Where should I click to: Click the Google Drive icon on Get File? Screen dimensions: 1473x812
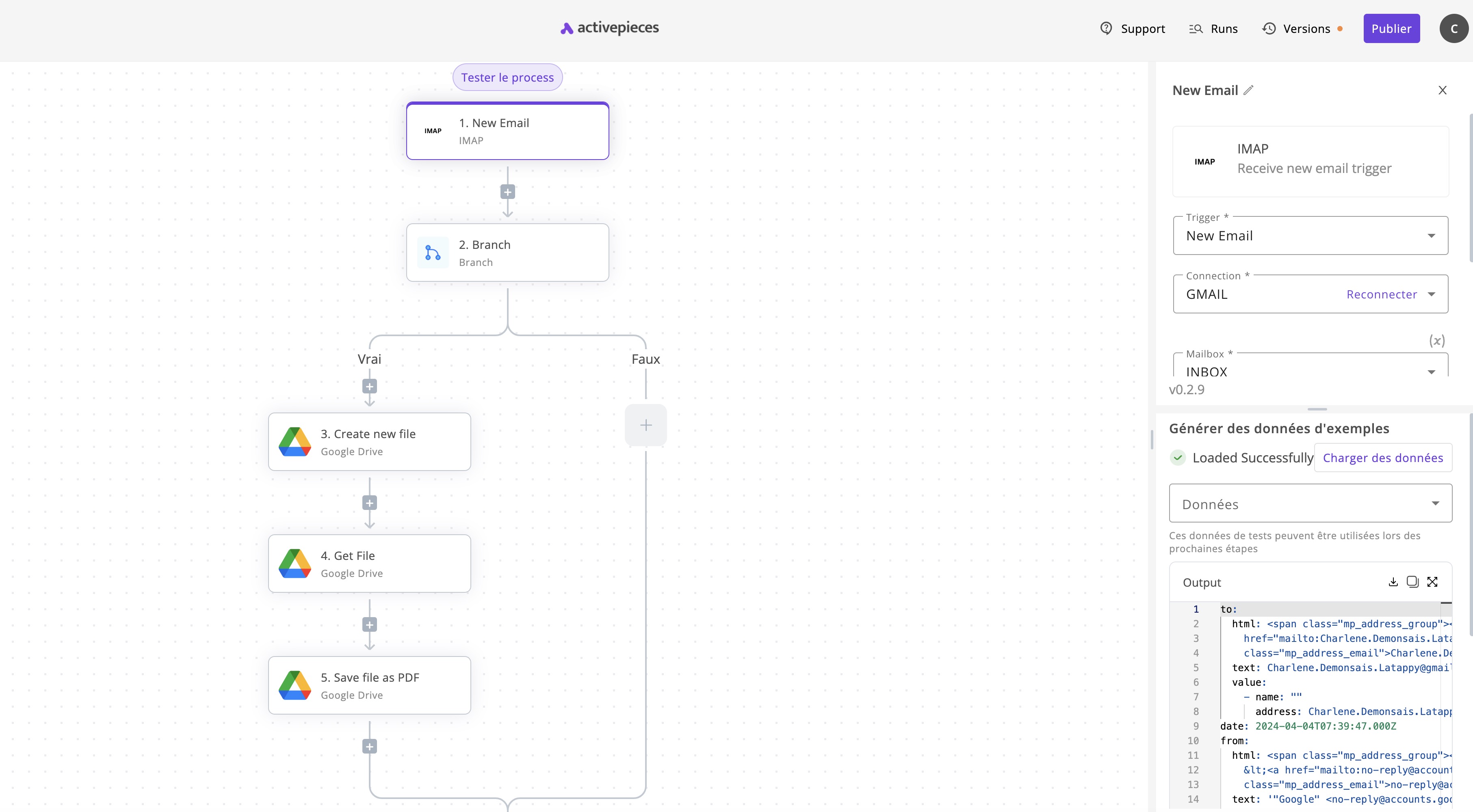click(295, 564)
